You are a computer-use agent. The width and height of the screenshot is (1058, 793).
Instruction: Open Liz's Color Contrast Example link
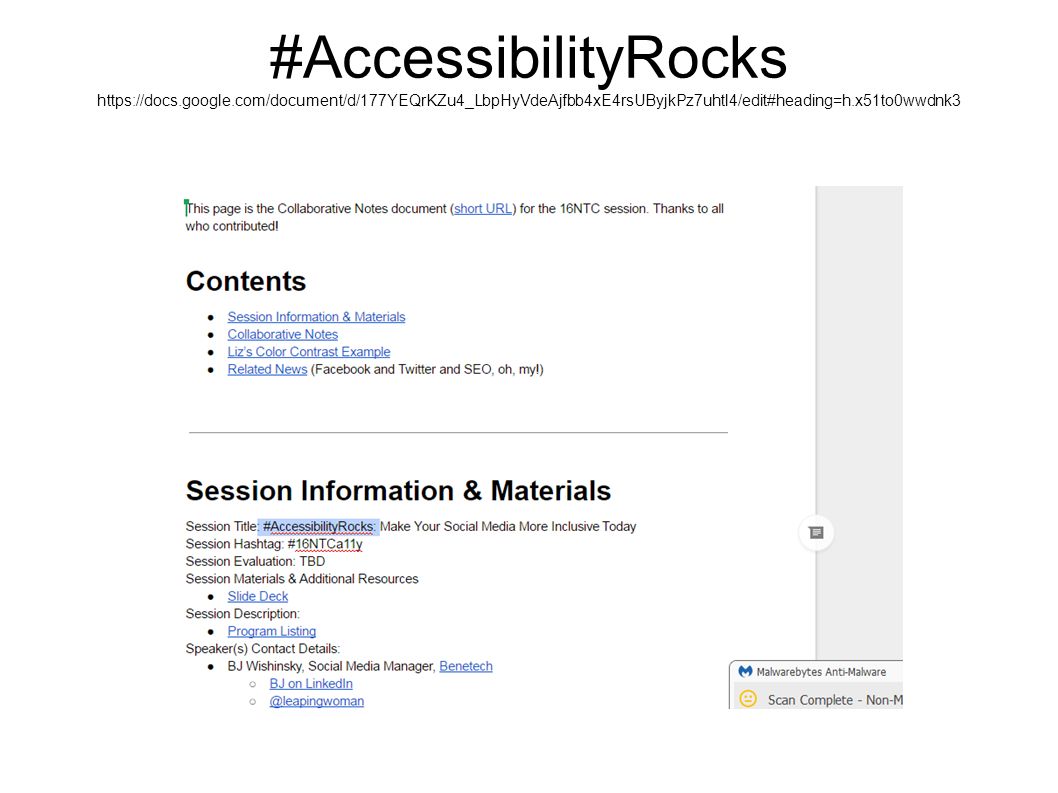coord(308,352)
